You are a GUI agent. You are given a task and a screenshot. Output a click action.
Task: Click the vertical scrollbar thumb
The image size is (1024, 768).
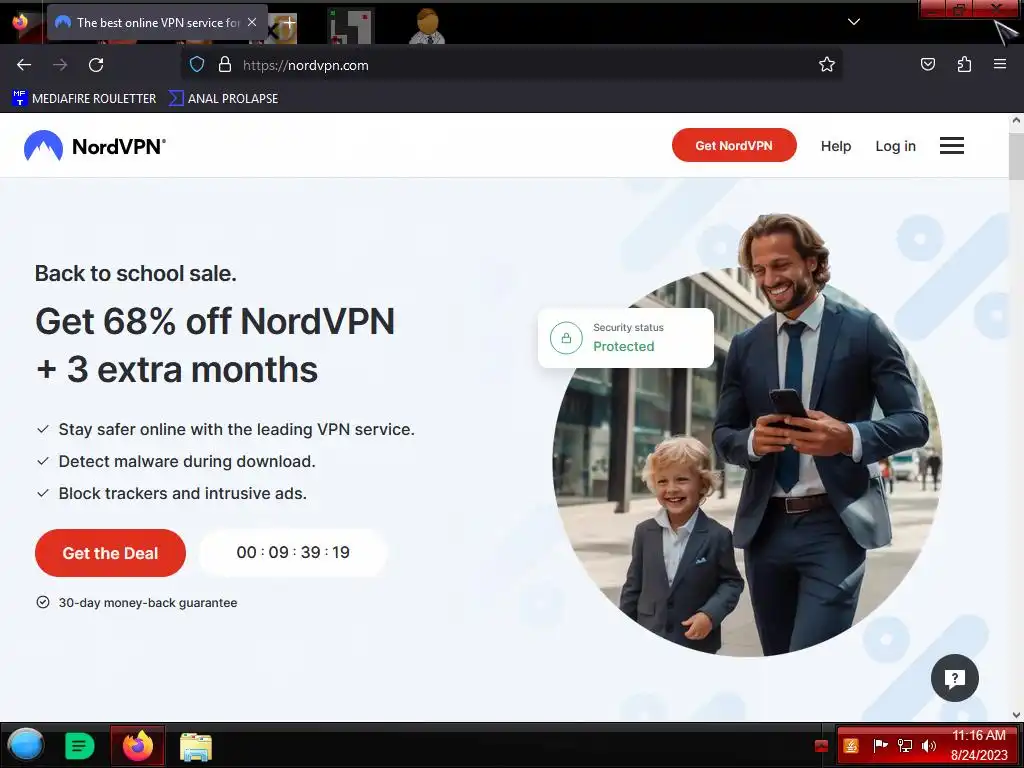(x=1016, y=155)
